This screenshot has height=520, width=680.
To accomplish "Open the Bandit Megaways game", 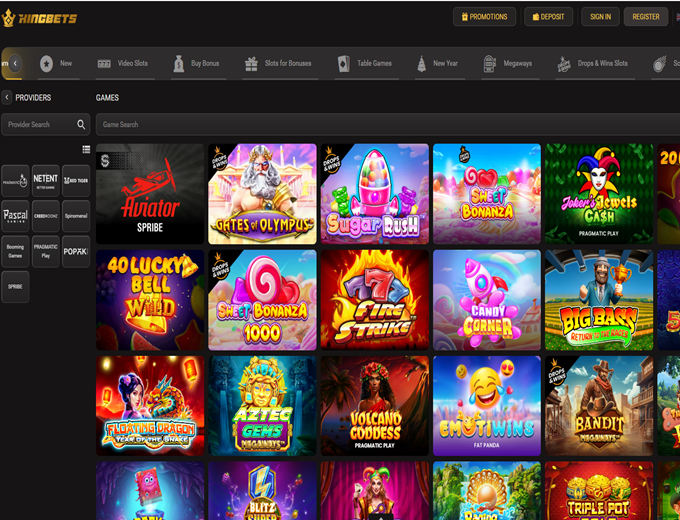I will click(x=599, y=406).
